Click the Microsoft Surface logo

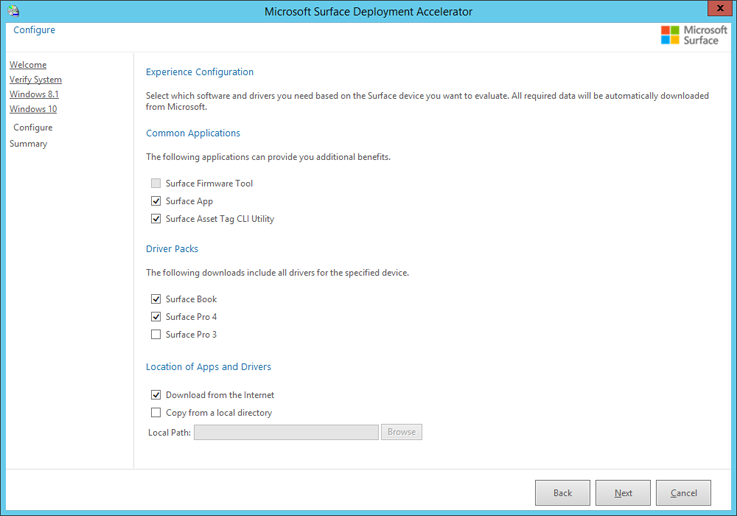[694, 35]
